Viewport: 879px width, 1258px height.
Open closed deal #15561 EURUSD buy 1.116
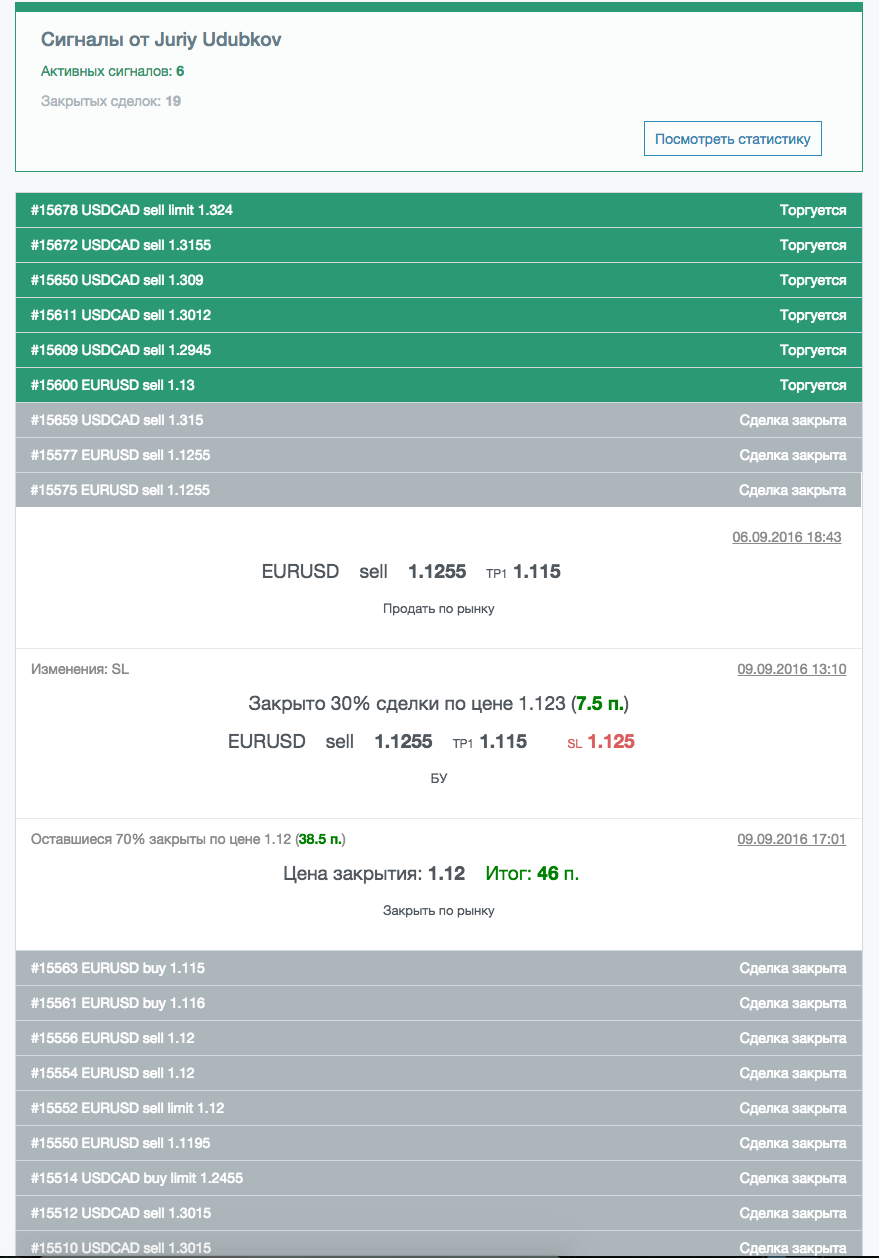[438, 1003]
